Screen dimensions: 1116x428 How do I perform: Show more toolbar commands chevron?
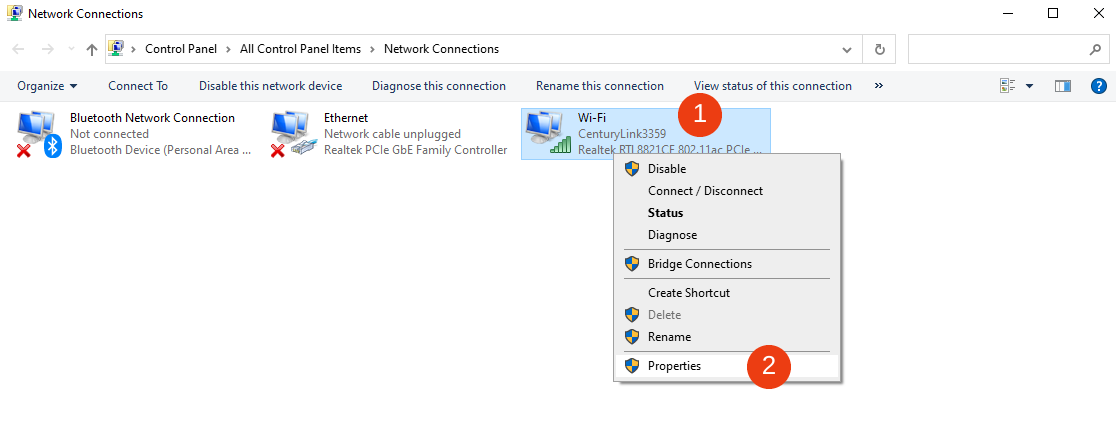coord(878,86)
